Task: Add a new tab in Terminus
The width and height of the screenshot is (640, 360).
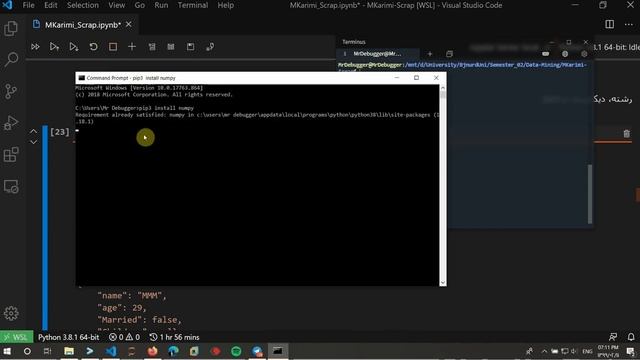Action: point(429,54)
